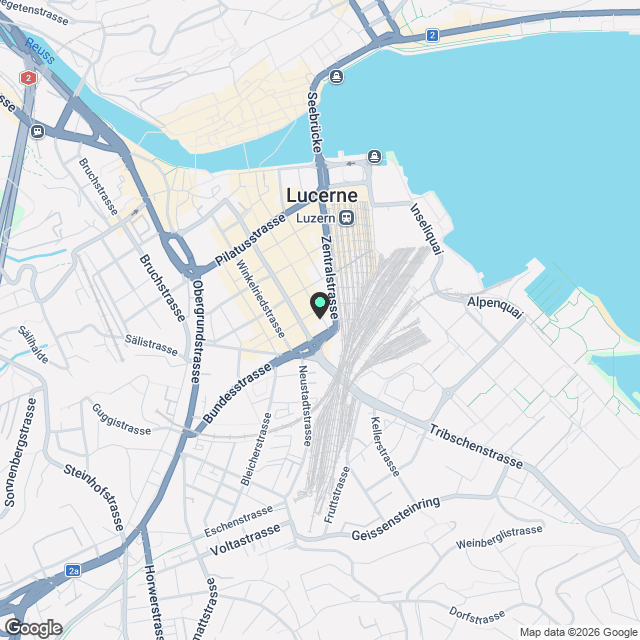Select the Reuss river label
Screen dimensions: 640x640
(x=40, y=51)
